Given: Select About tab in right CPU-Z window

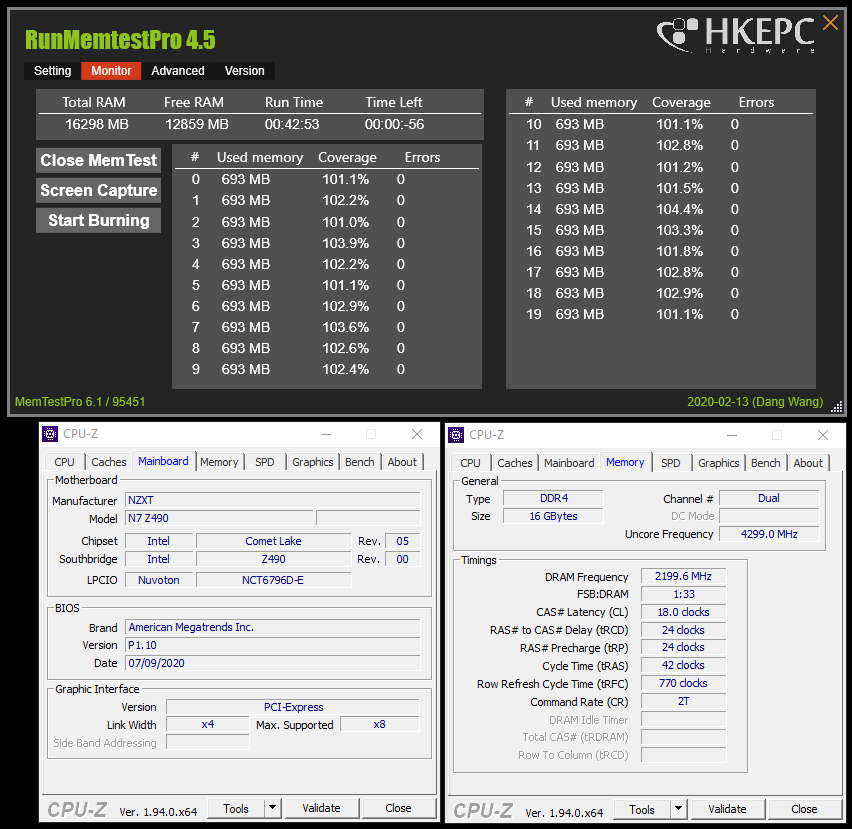Looking at the screenshot, I should [808, 463].
